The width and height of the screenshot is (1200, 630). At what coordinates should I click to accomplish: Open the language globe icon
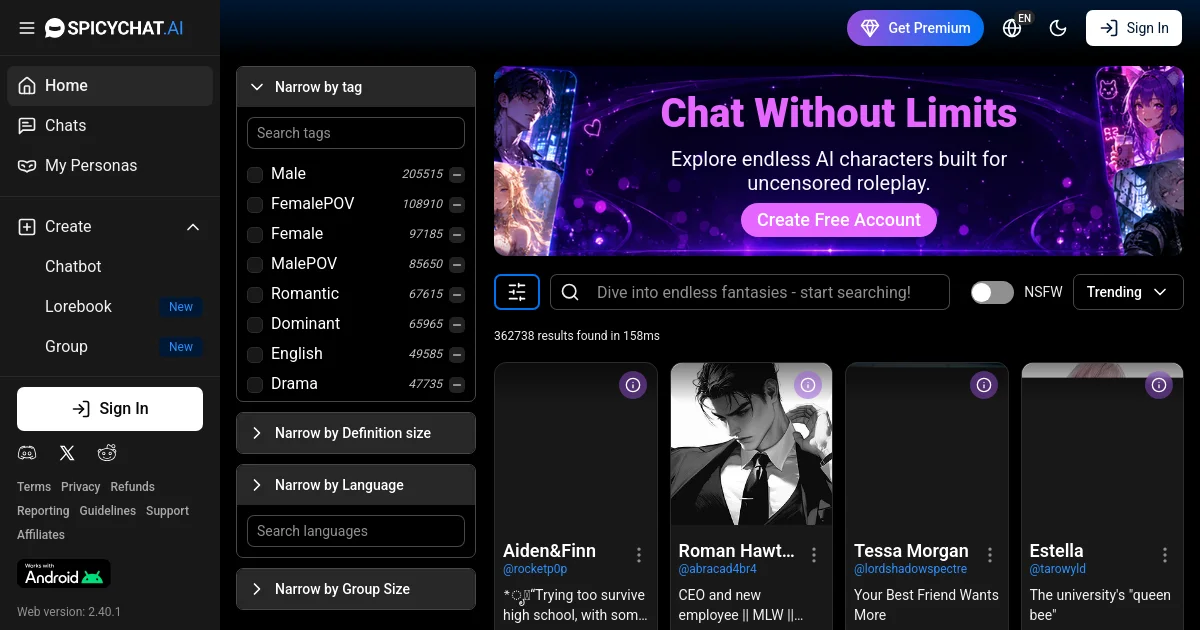point(1012,28)
